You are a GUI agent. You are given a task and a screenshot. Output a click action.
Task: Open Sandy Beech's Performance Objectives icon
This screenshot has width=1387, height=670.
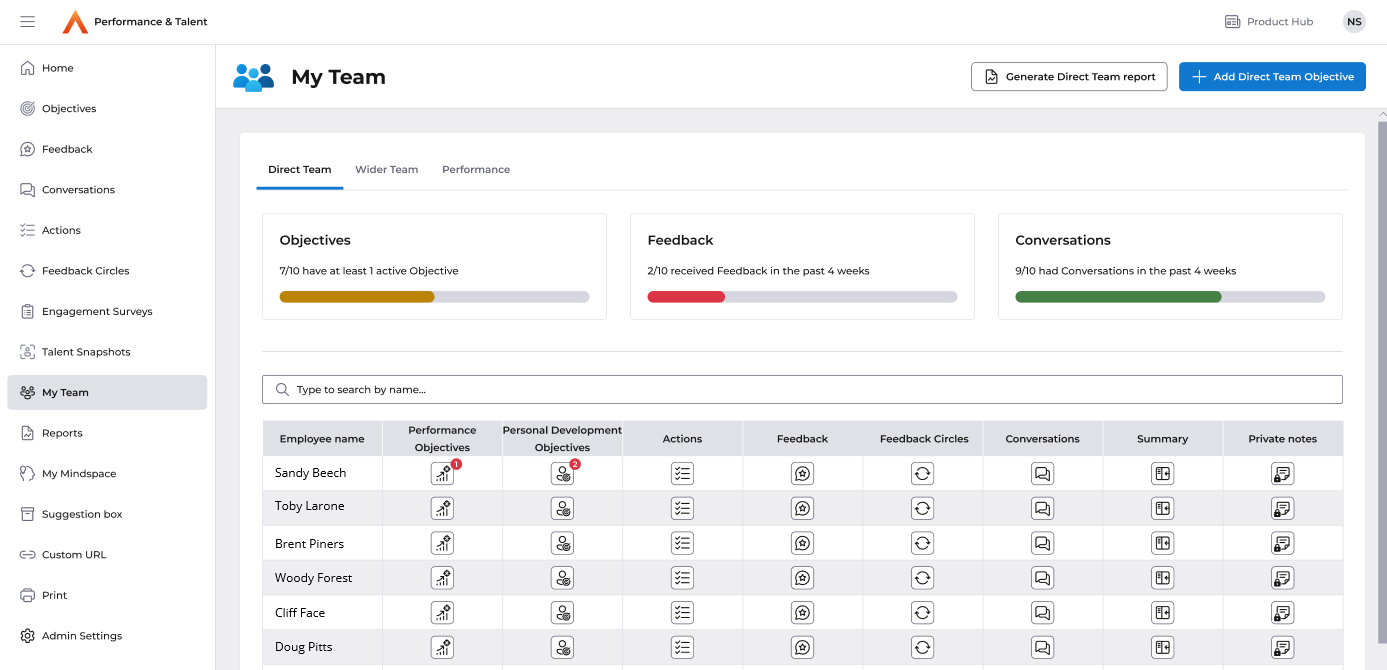(x=442, y=474)
